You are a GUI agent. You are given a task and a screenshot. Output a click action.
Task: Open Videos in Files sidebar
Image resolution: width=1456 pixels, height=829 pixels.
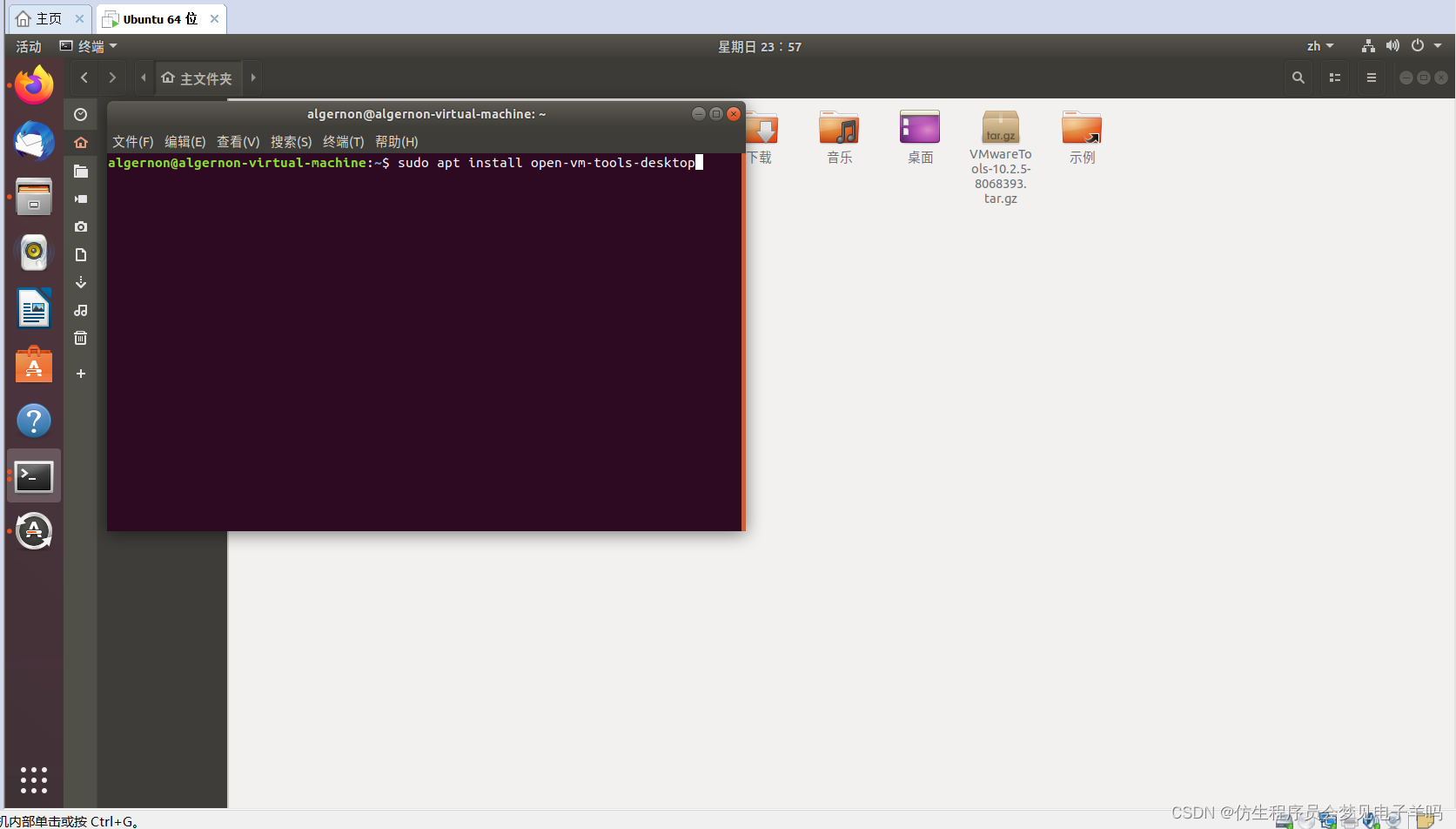point(81,199)
